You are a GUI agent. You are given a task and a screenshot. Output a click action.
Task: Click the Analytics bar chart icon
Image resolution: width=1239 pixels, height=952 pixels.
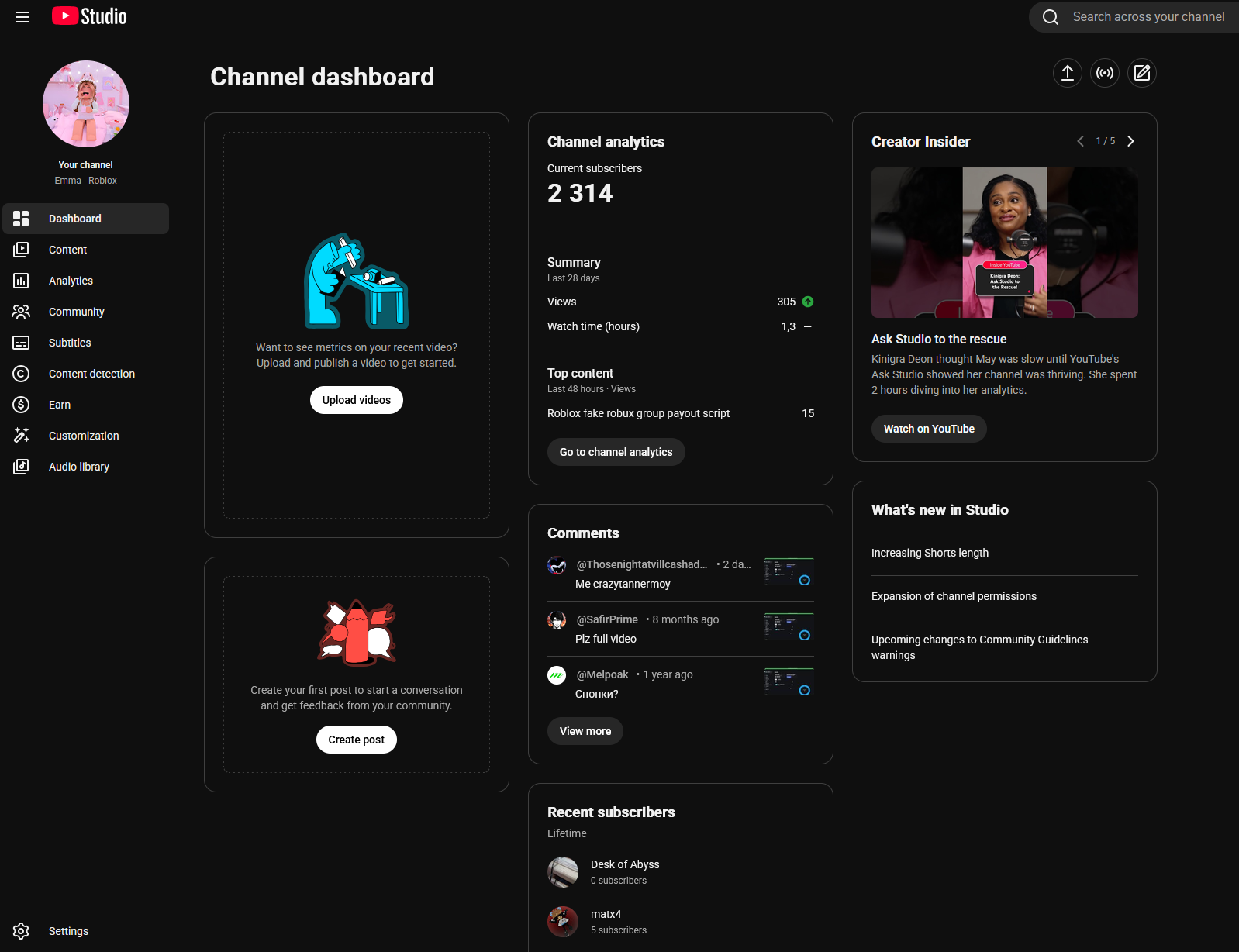coord(21,281)
